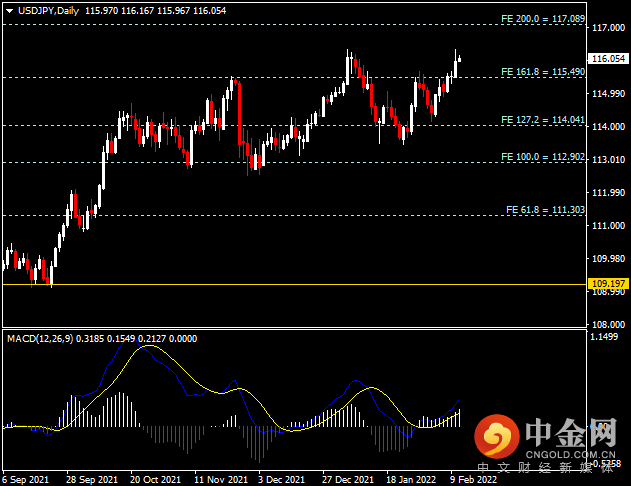Click the 117.000 level on price axis

(608, 28)
